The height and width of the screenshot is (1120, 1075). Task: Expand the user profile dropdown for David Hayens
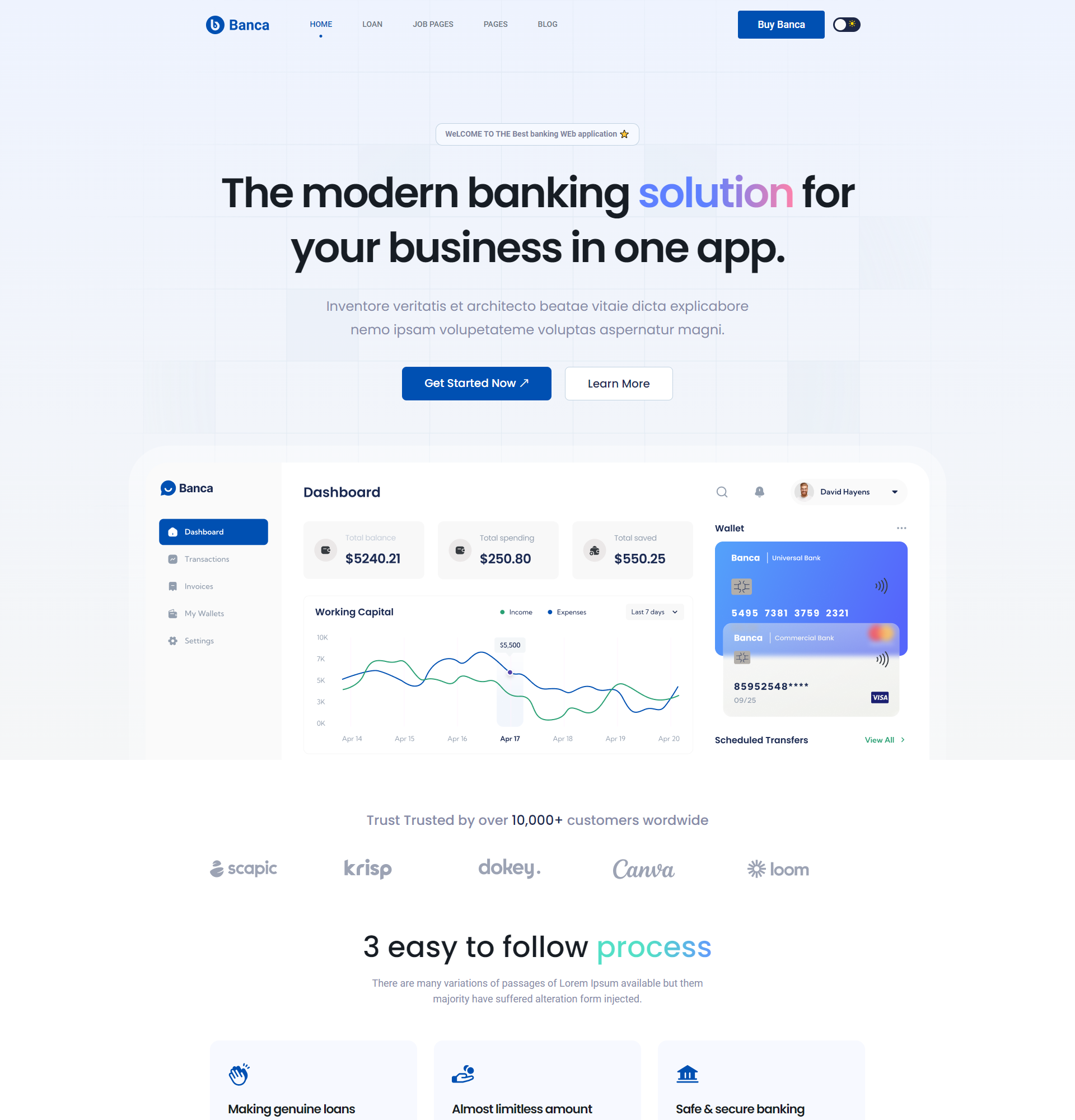point(895,491)
